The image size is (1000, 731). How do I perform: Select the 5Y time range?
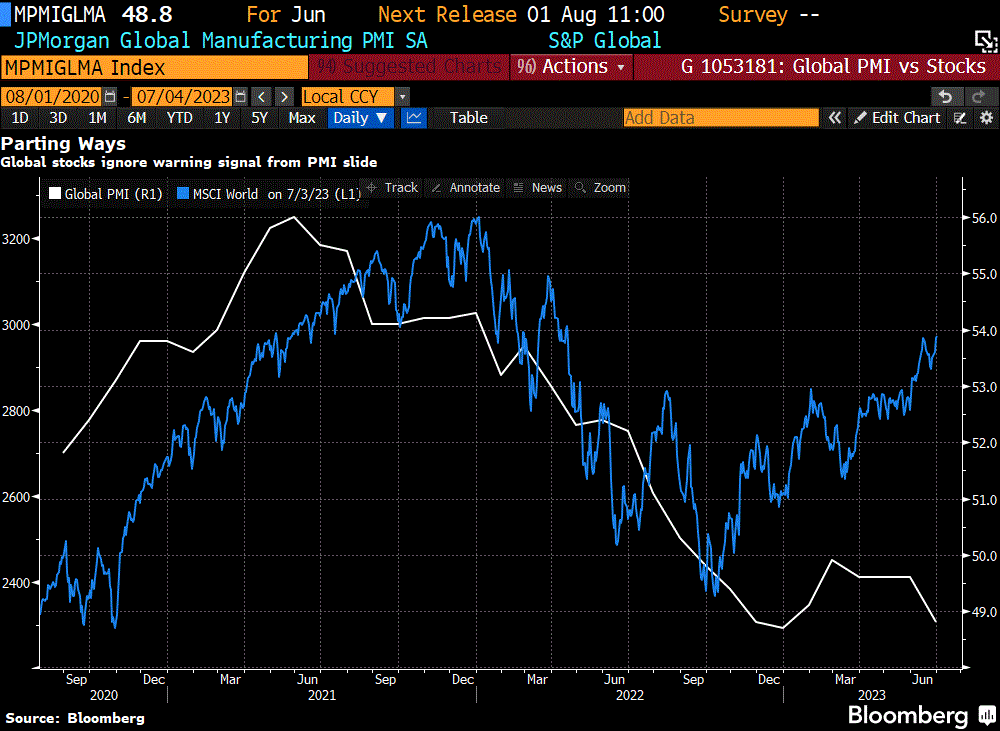click(260, 118)
